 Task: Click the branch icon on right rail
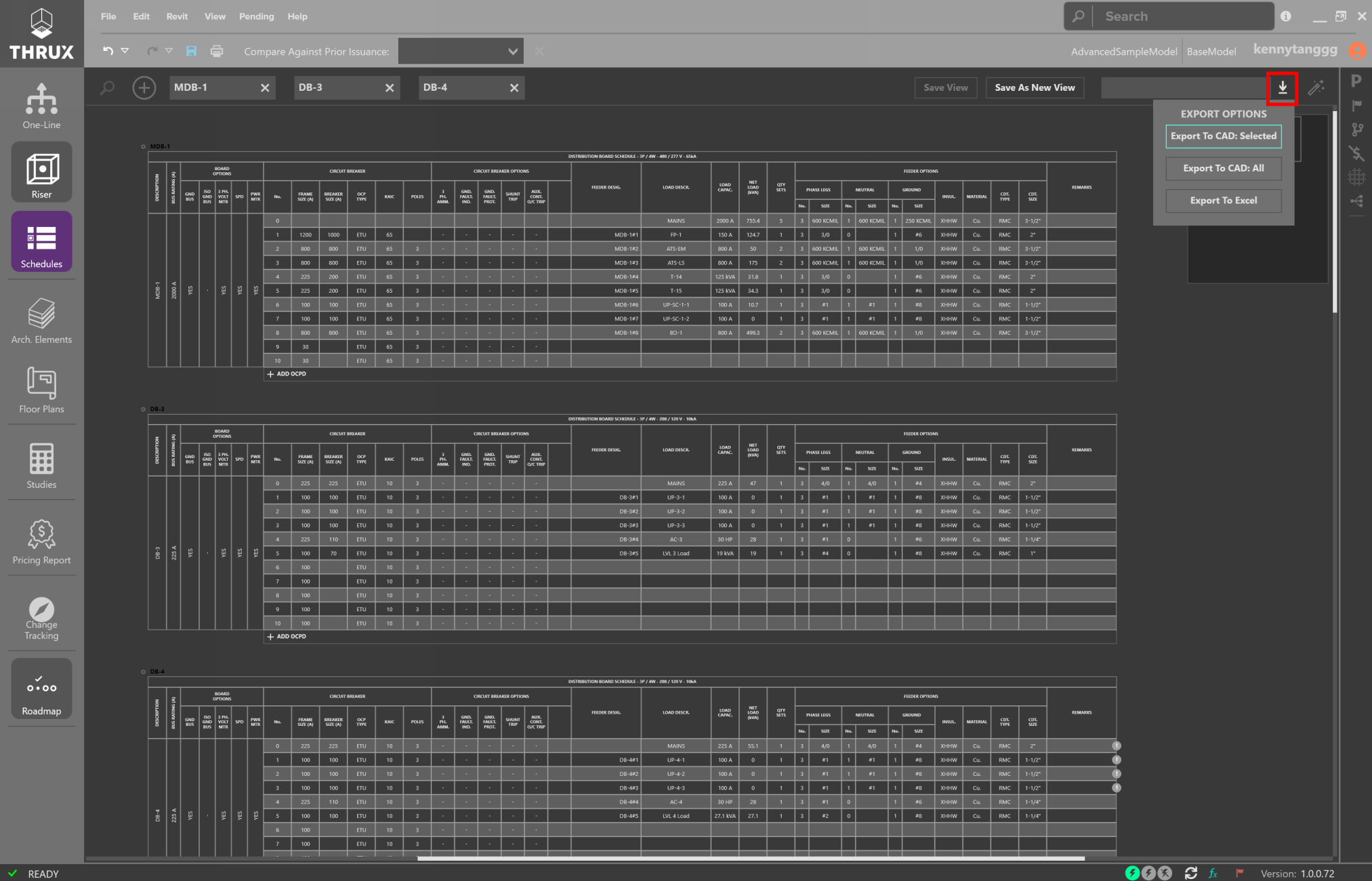tap(1356, 129)
